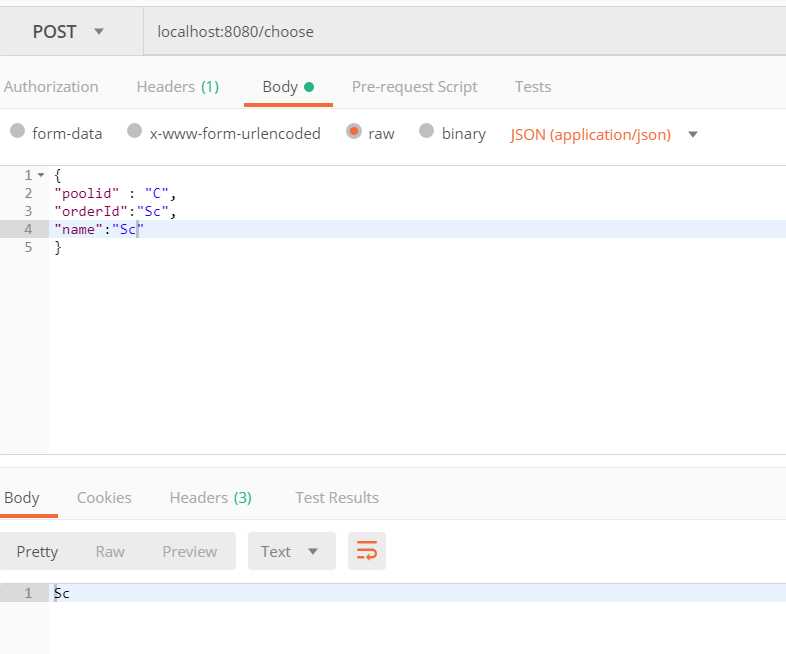Open the request Headers (1) tab
Viewport: 786px width, 654px height.
pyautogui.click(x=177, y=87)
